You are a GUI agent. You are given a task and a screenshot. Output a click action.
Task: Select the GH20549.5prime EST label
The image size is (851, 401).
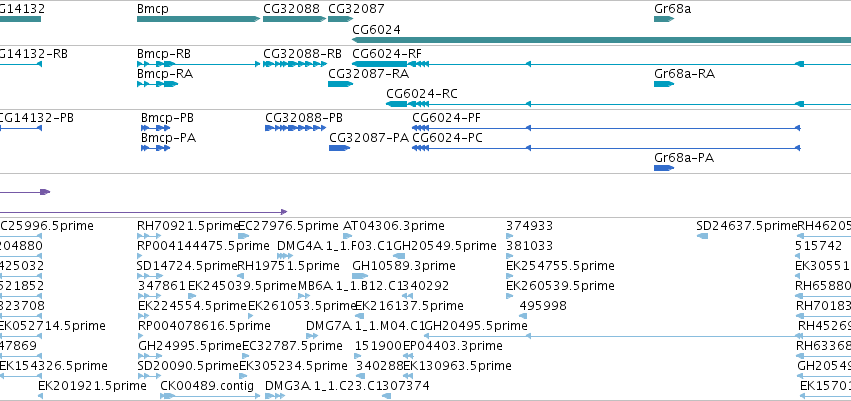click(x=445, y=246)
